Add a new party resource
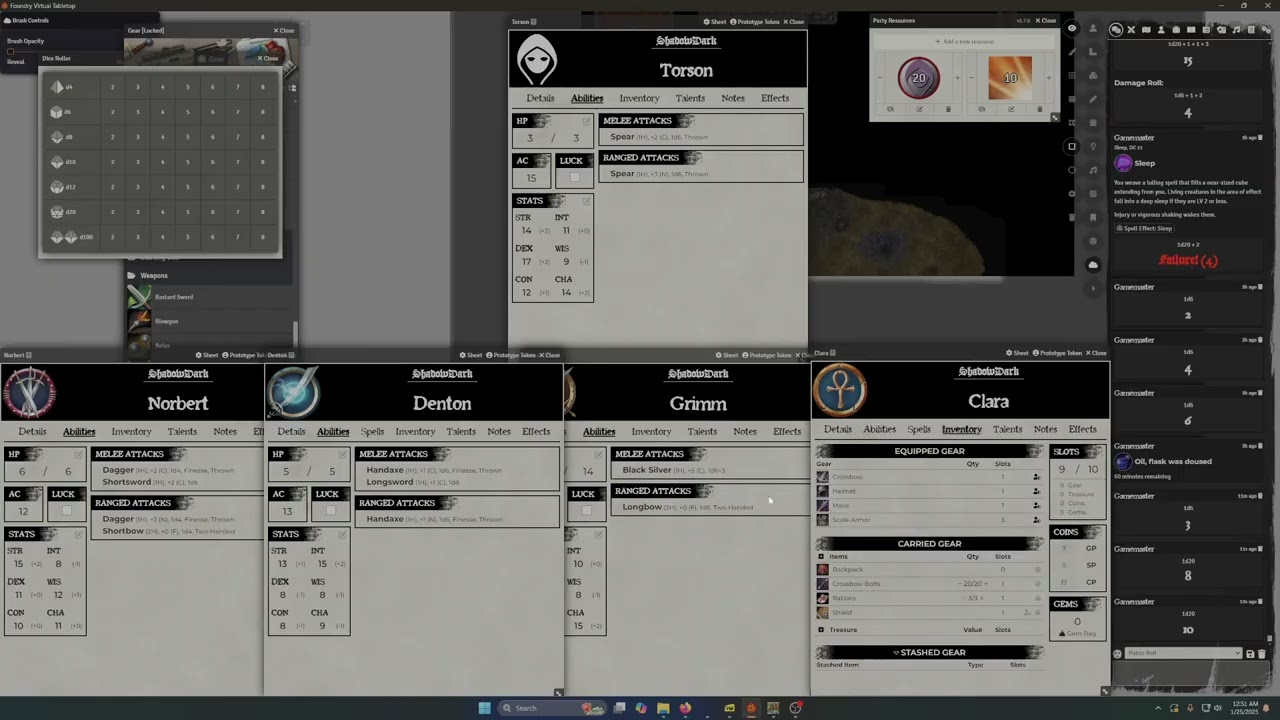This screenshot has width=1280, height=720. (964, 41)
